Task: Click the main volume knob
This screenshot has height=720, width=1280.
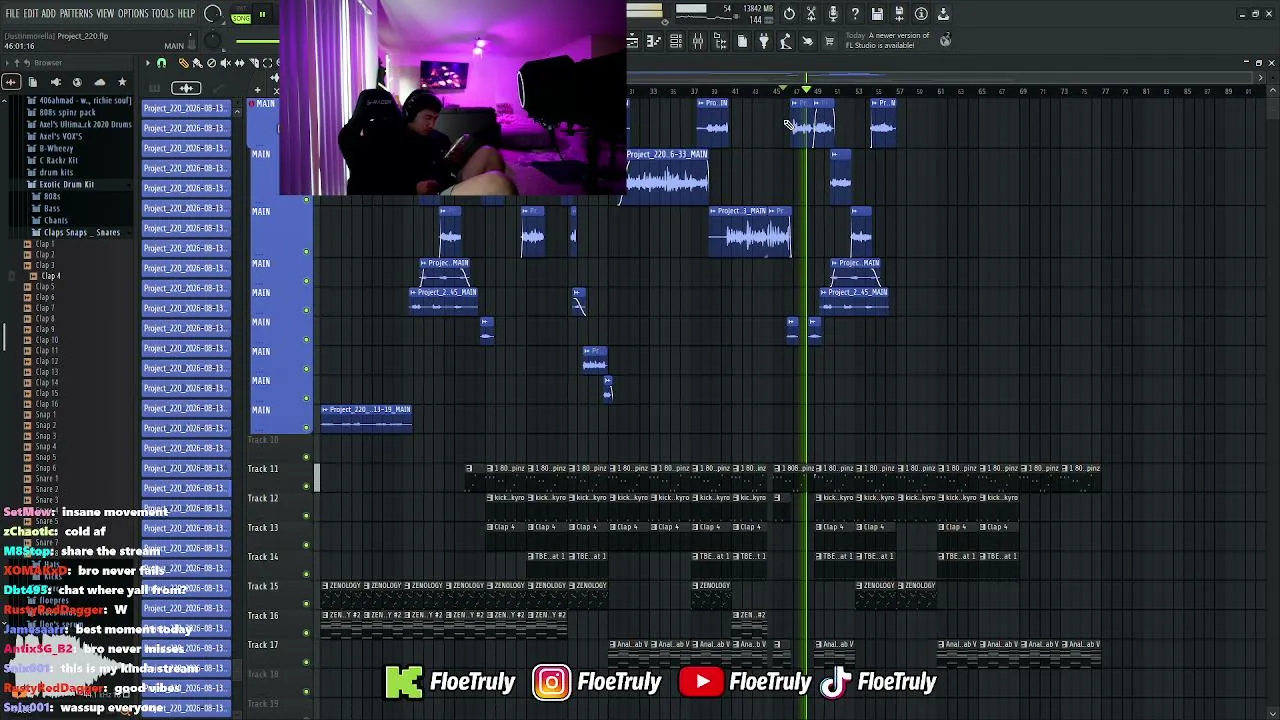Action: [214, 14]
